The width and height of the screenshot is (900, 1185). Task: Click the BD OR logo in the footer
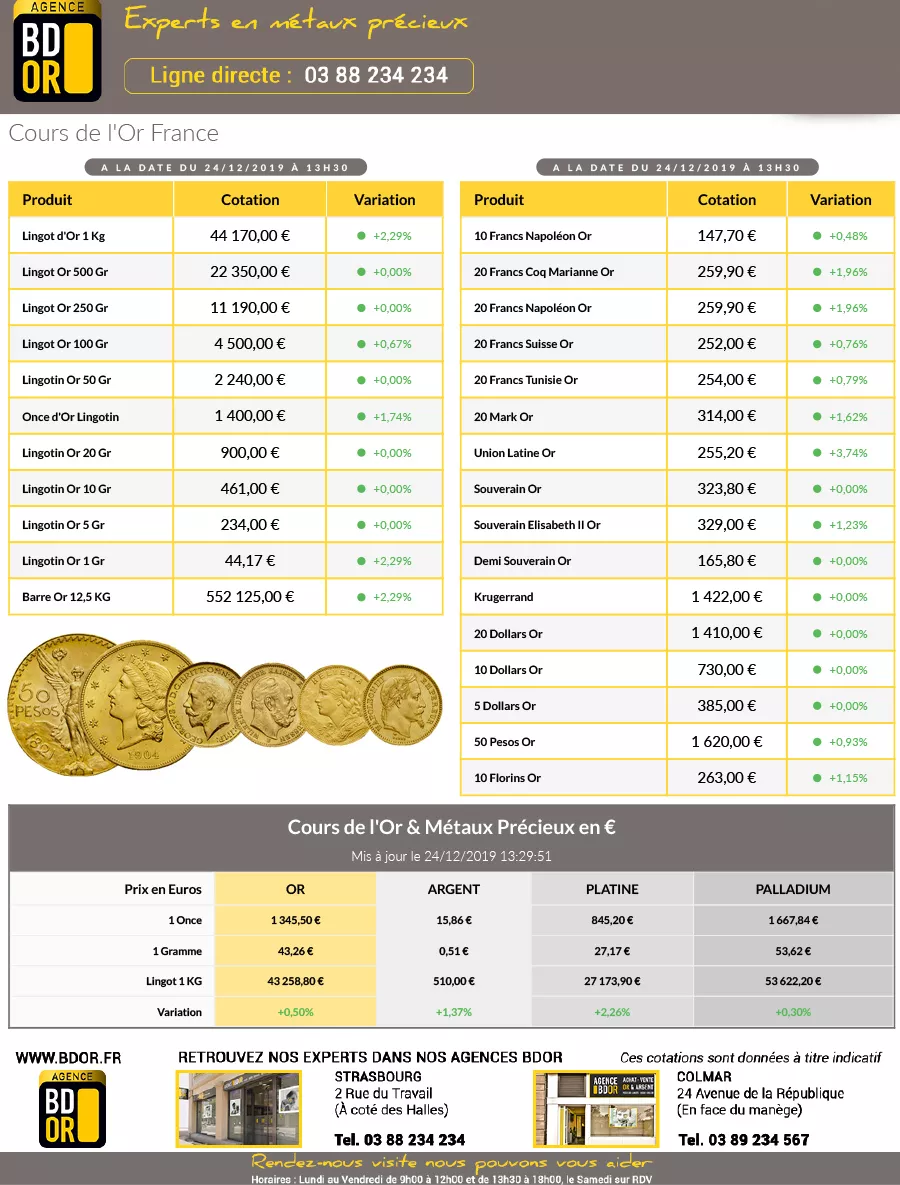pos(72,1108)
